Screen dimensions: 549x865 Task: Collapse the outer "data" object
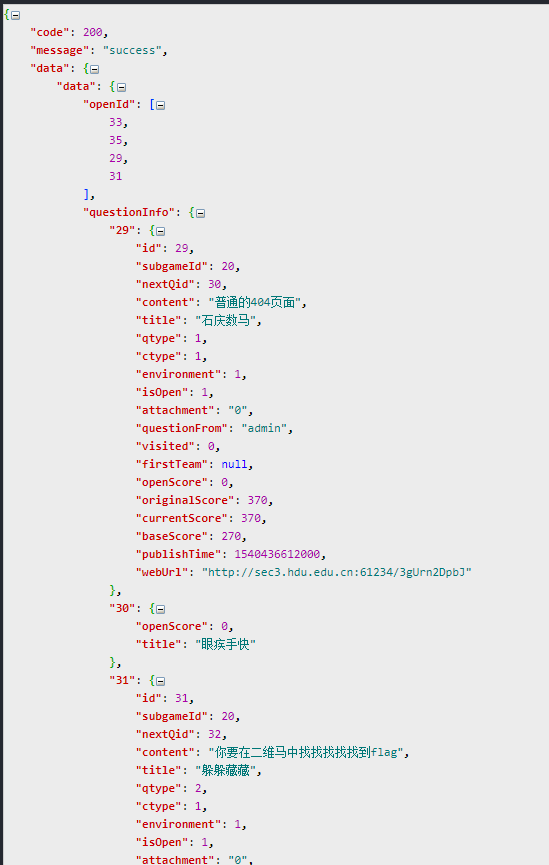94,70
